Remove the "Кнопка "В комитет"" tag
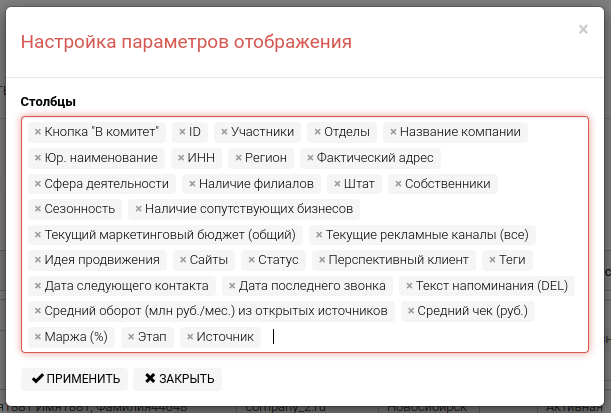This screenshot has width=611, height=413. tap(38, 132)
